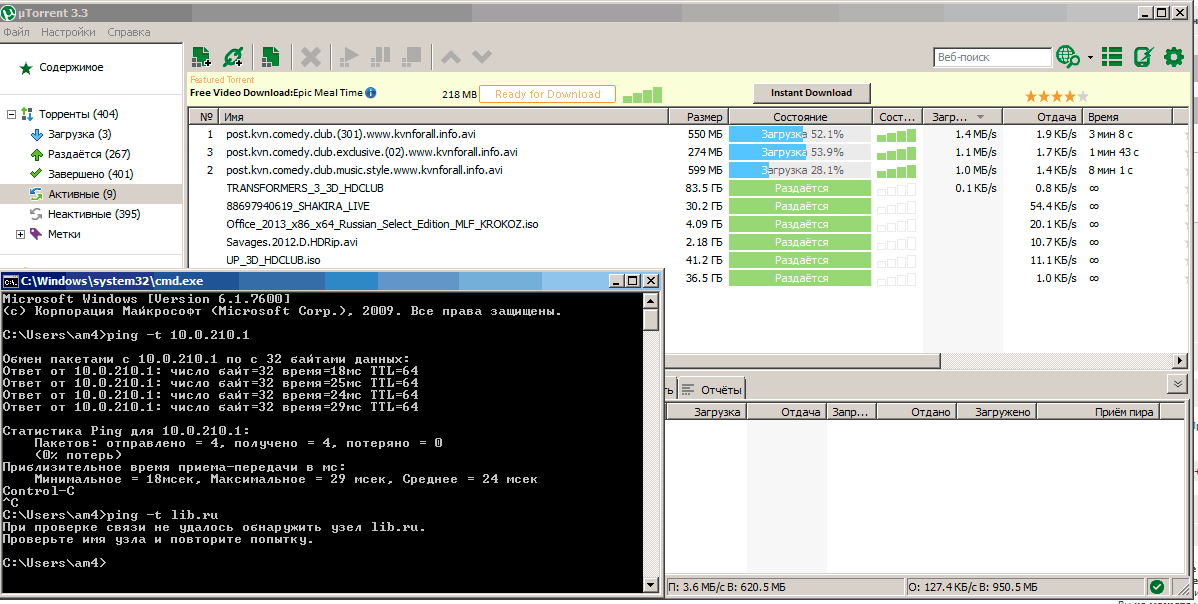Click the Create New Torrent icon
The image size is (1198, 604).
coord(269,57)
